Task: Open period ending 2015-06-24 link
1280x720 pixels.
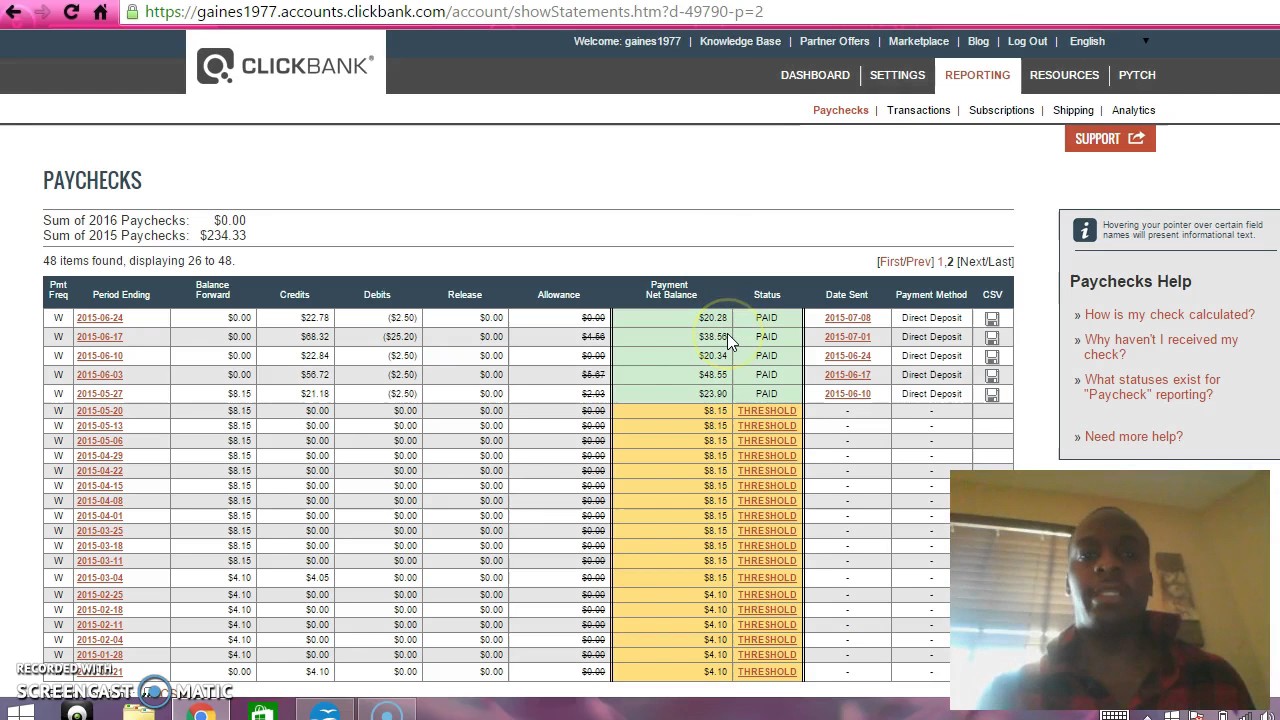Action: [x=99, y=318]
